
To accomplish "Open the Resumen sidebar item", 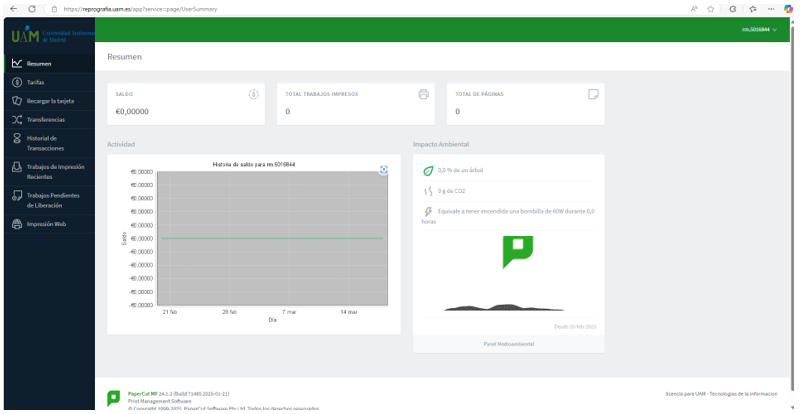I will pyautogui.click(x=50, y=64).
